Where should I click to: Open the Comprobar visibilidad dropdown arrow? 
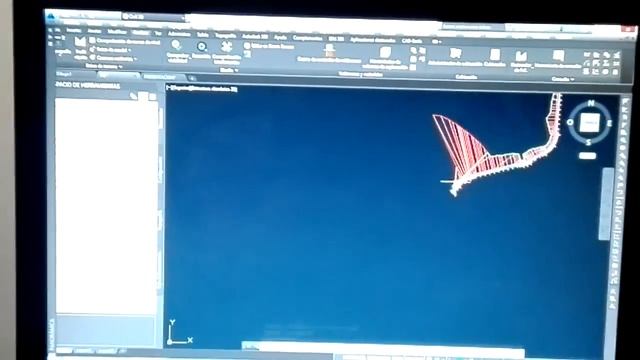pyautogui.click(x=189, y=58)
